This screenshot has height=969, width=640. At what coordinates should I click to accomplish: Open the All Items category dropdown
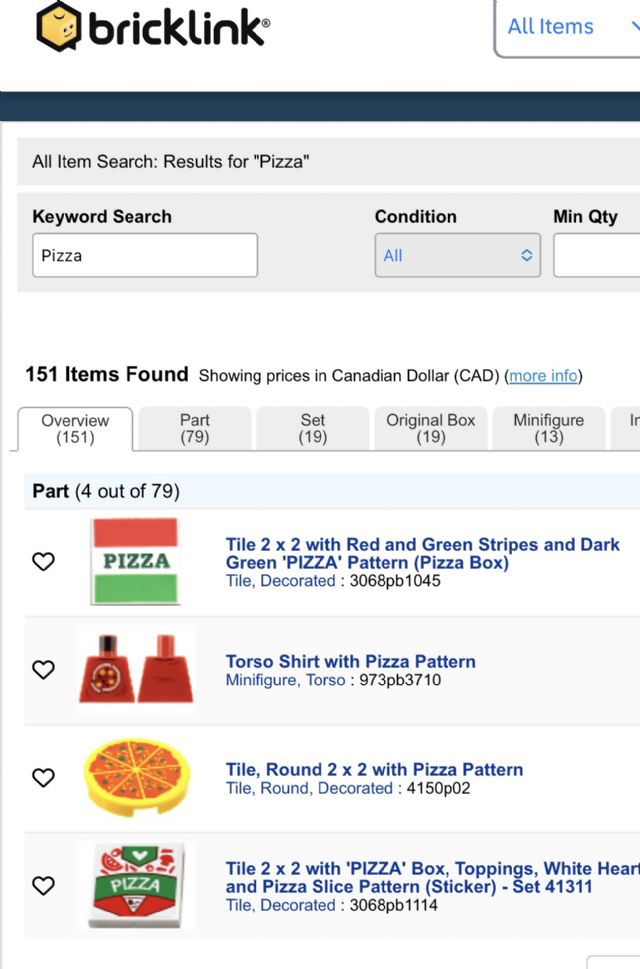(566, 27)
